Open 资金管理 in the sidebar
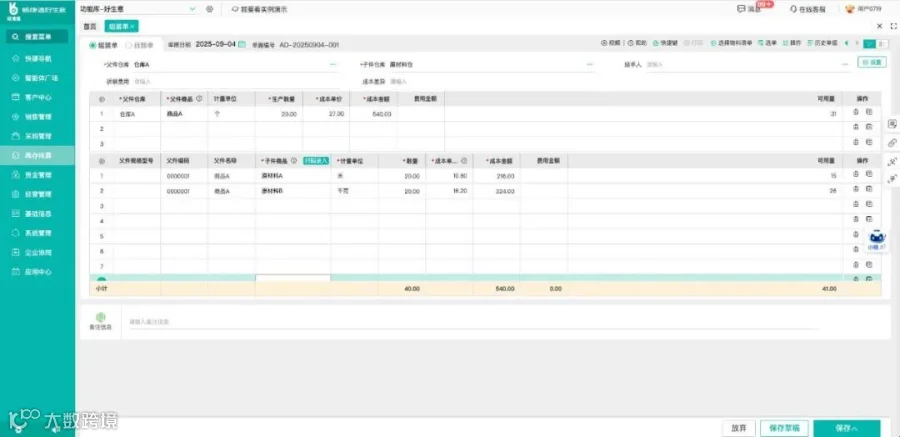The width and height of the screenshot is (900, 437). 37,175
